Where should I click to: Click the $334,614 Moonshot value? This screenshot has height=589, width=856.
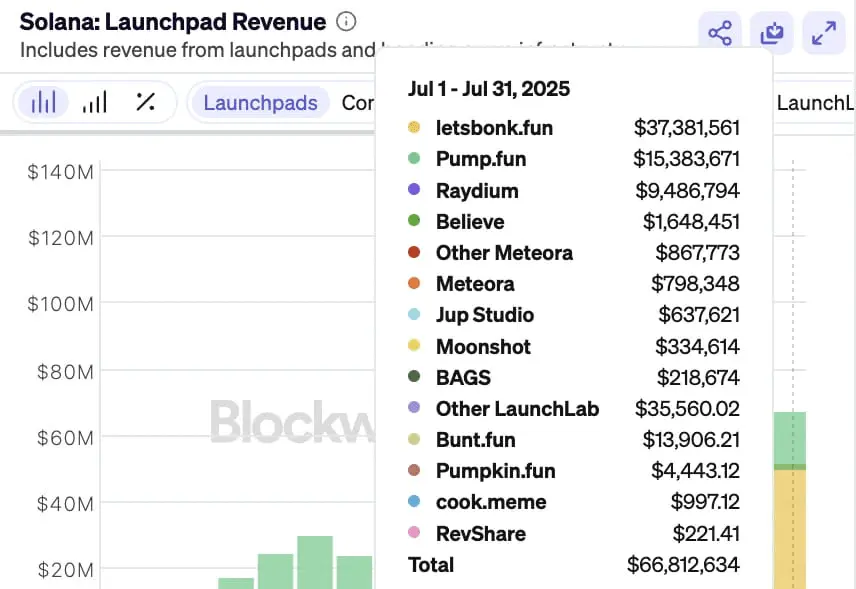698,347
